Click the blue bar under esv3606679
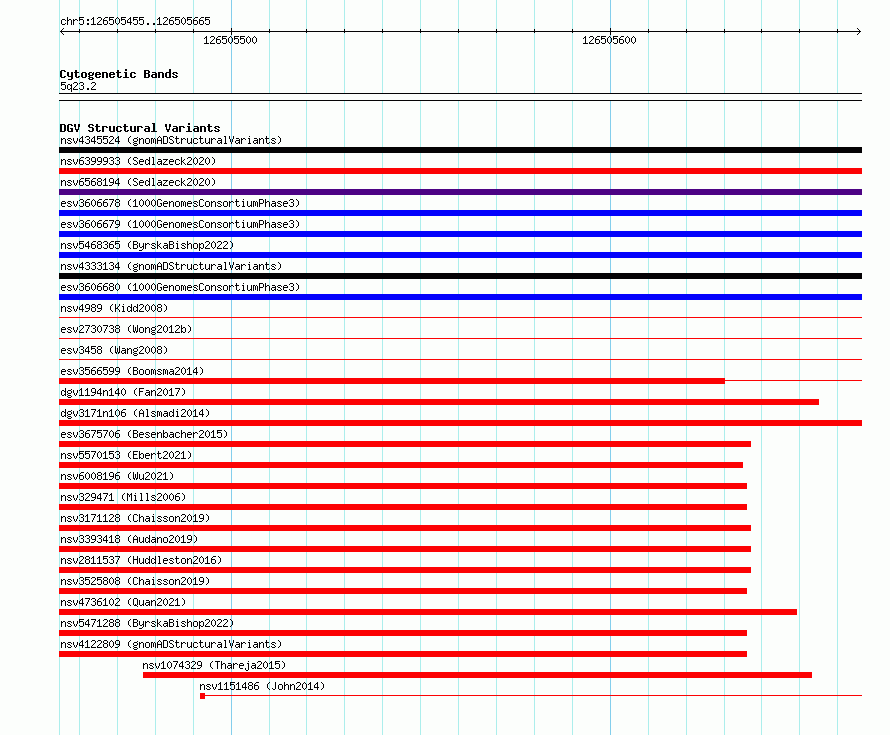This screenshot has height=735, width=890. click(460, 234)
